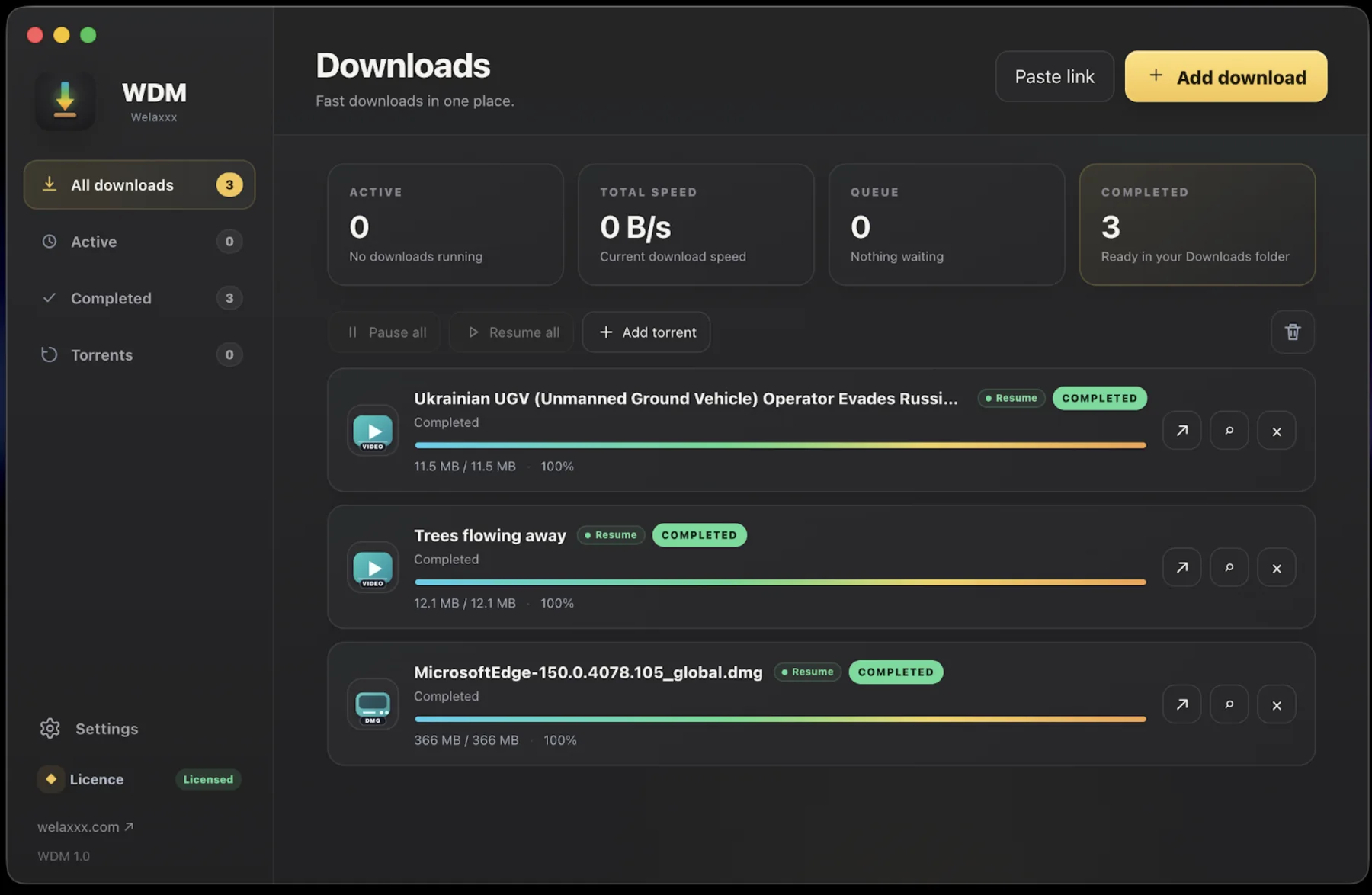Image resolution: width=1372 pixels, height=895 pixels.
Task: Click the All downloads count badge 3
Action: coord(229,184)
